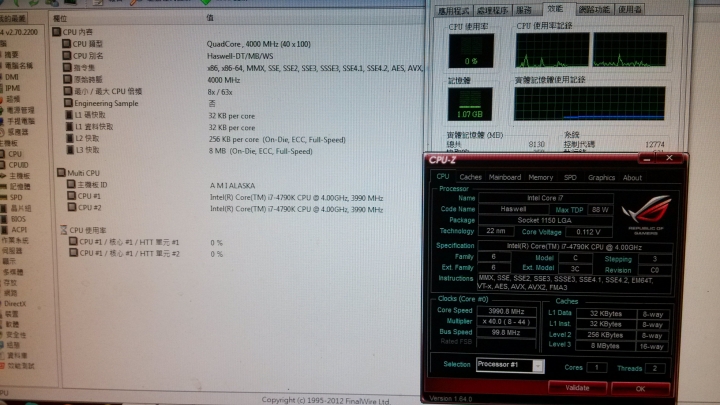Open CPUID in the AIDA64 sidebar
The width and height of the screenshot is (720, 405).
pos(18,165)
